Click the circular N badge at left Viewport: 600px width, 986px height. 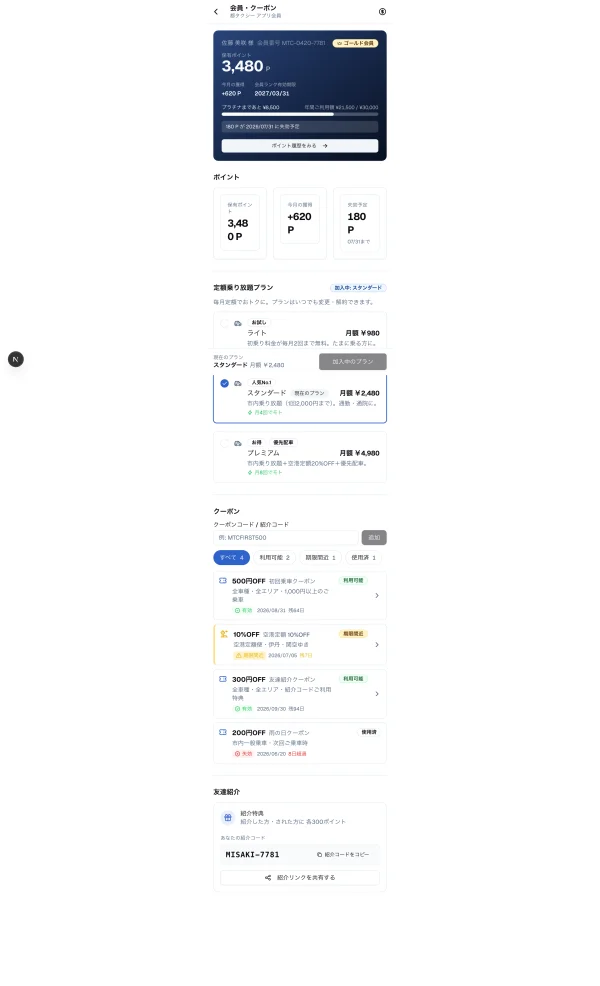[x=16, y=359]
